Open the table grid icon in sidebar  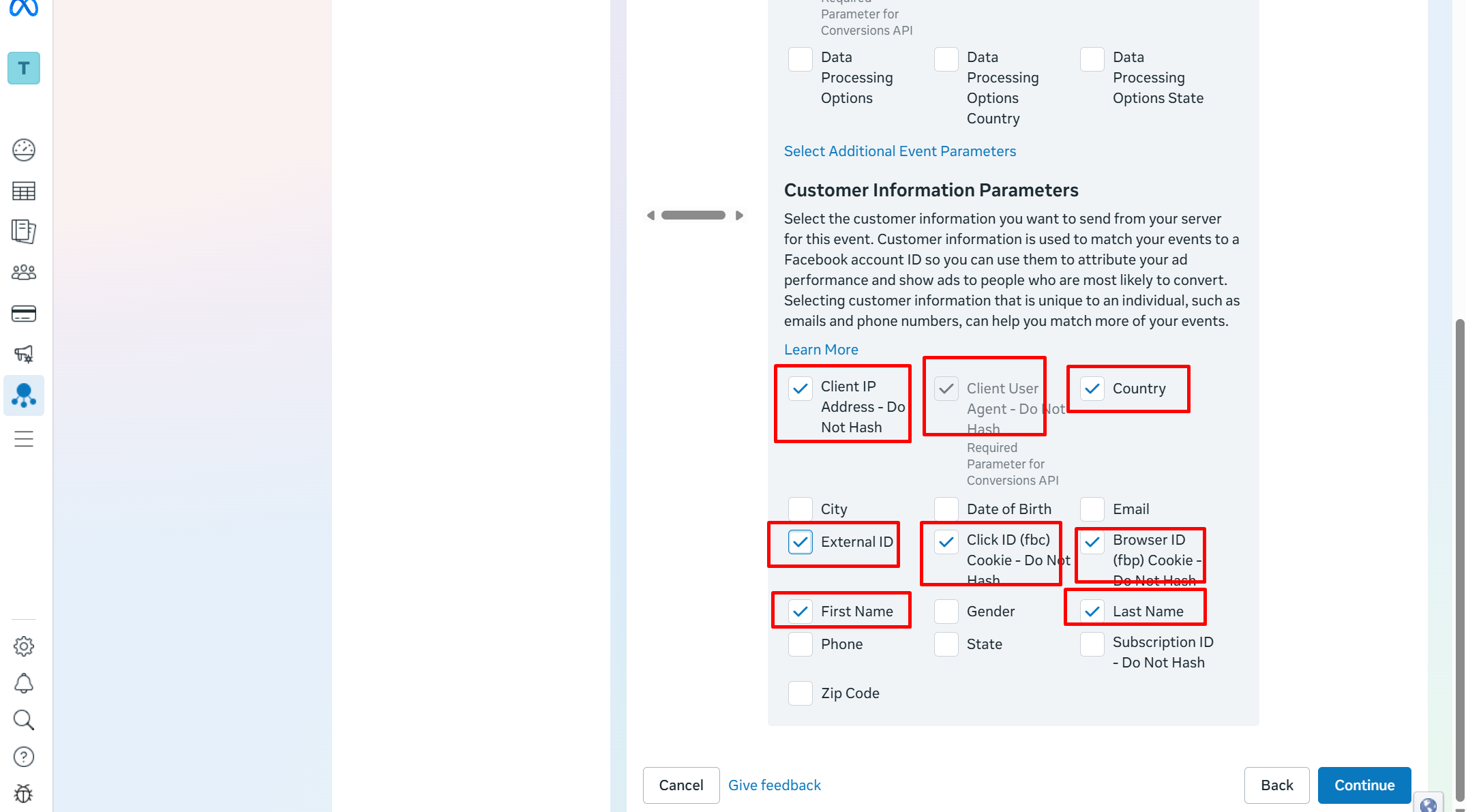click(24, 192)
